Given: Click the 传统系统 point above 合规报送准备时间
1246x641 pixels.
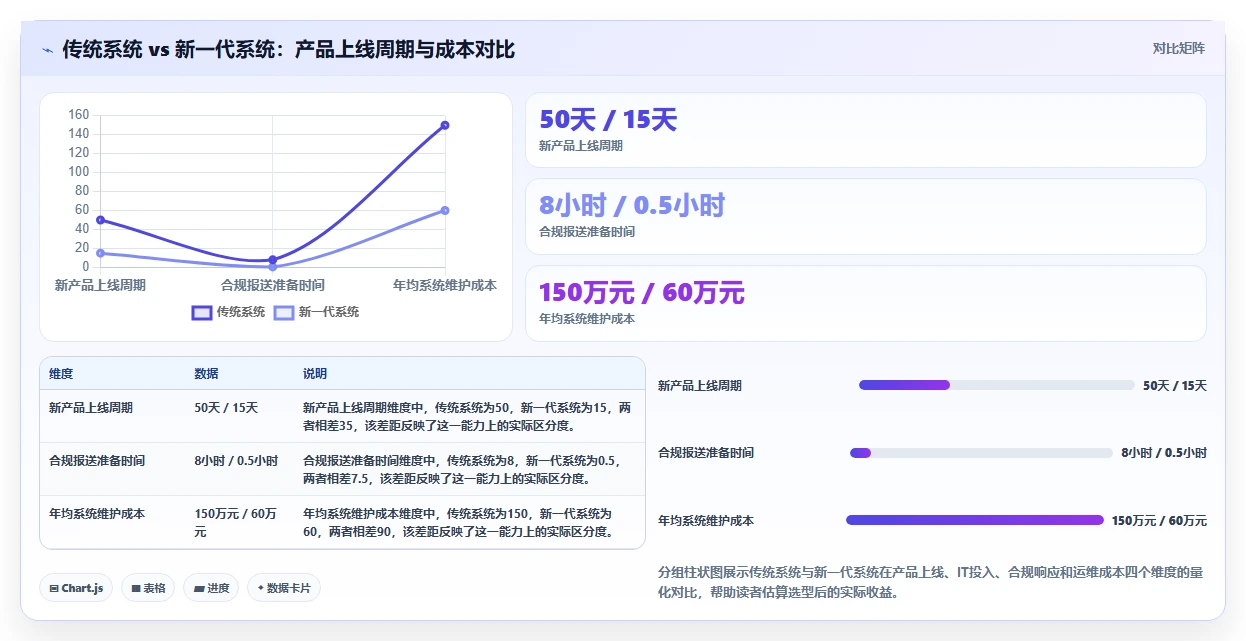Looking at the screenshot, I should tap(272, 260).
